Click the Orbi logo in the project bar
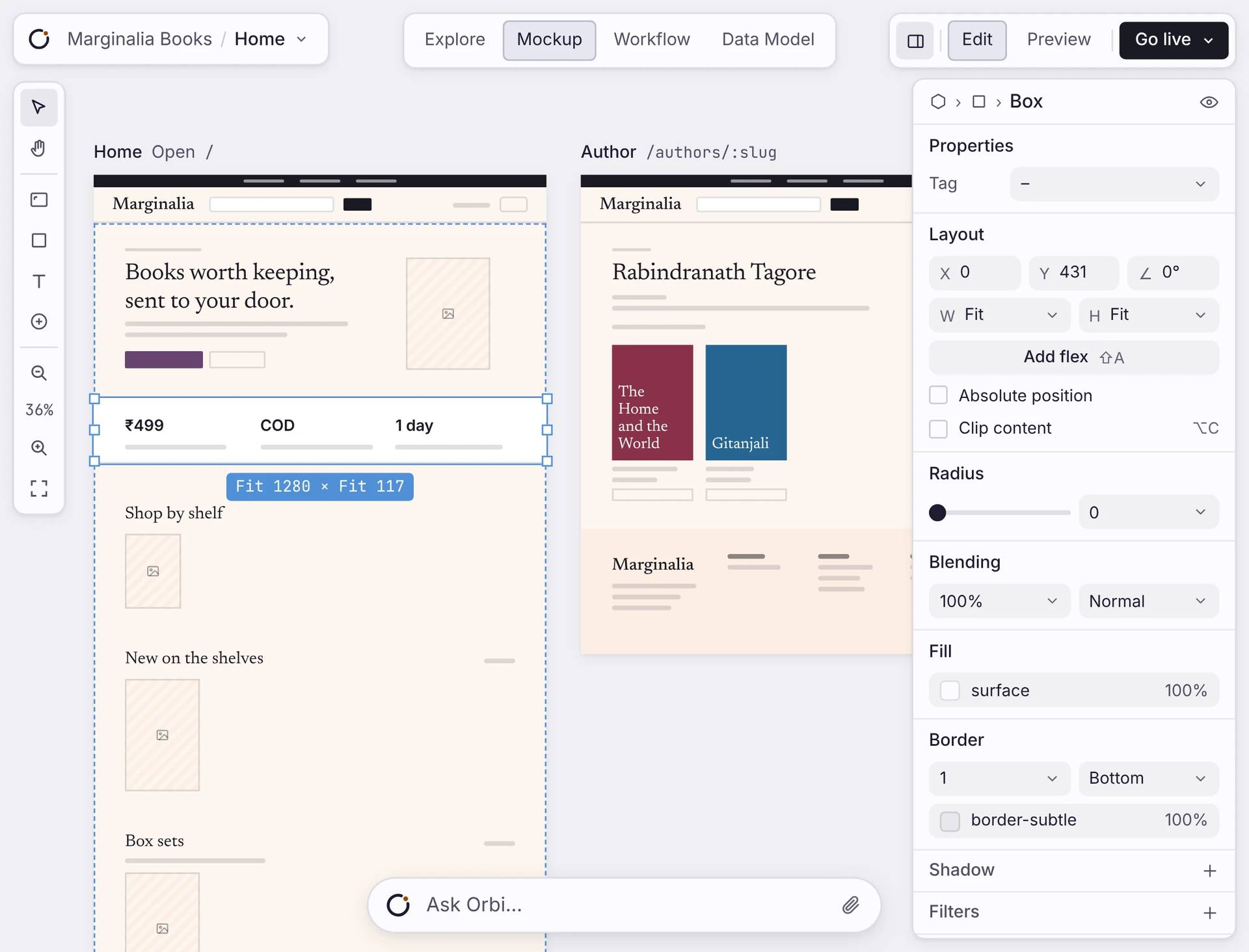 pos(40,39)
